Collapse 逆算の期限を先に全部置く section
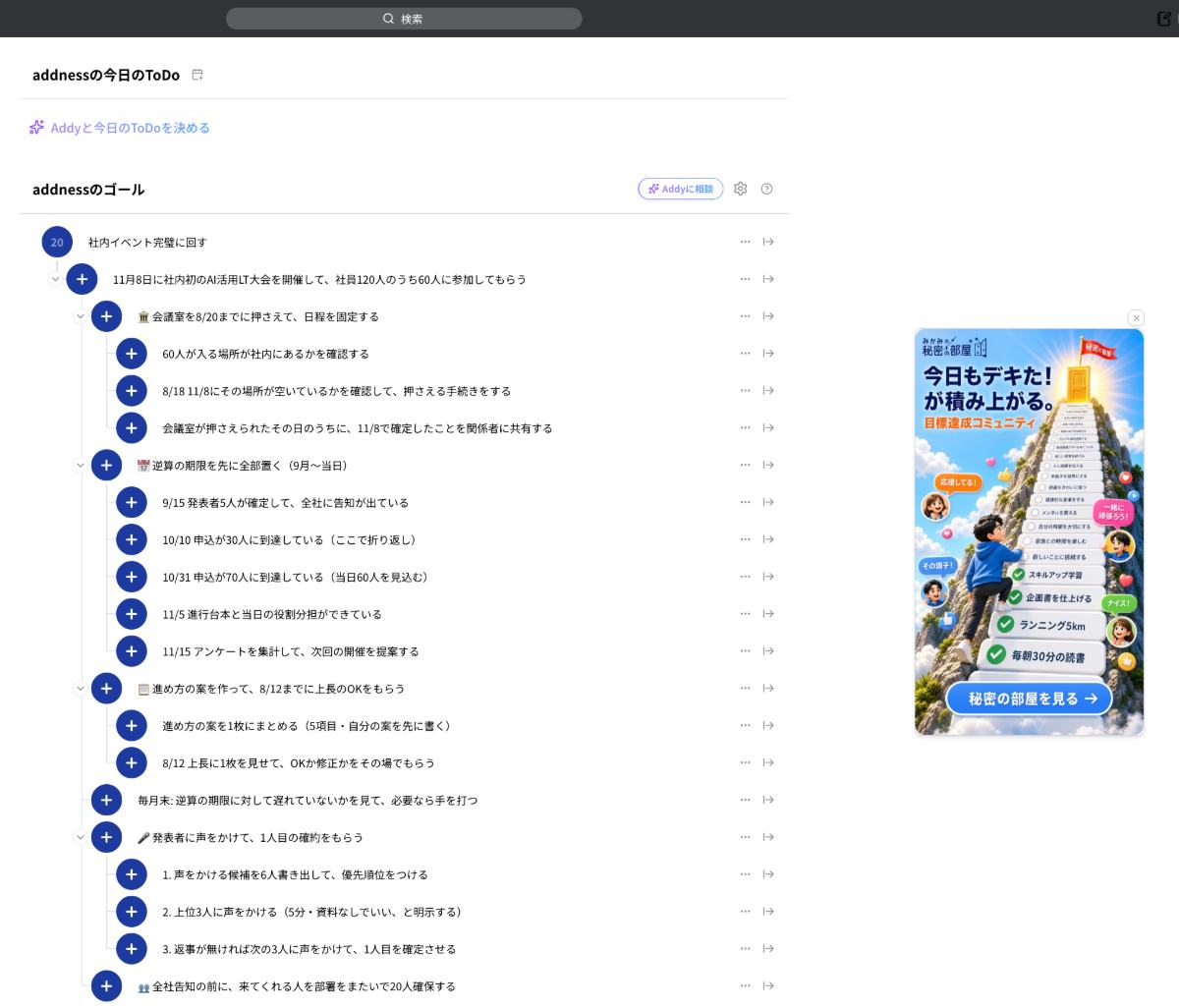This screenshot has width=1179, height=1008. [x=81, y=466]
